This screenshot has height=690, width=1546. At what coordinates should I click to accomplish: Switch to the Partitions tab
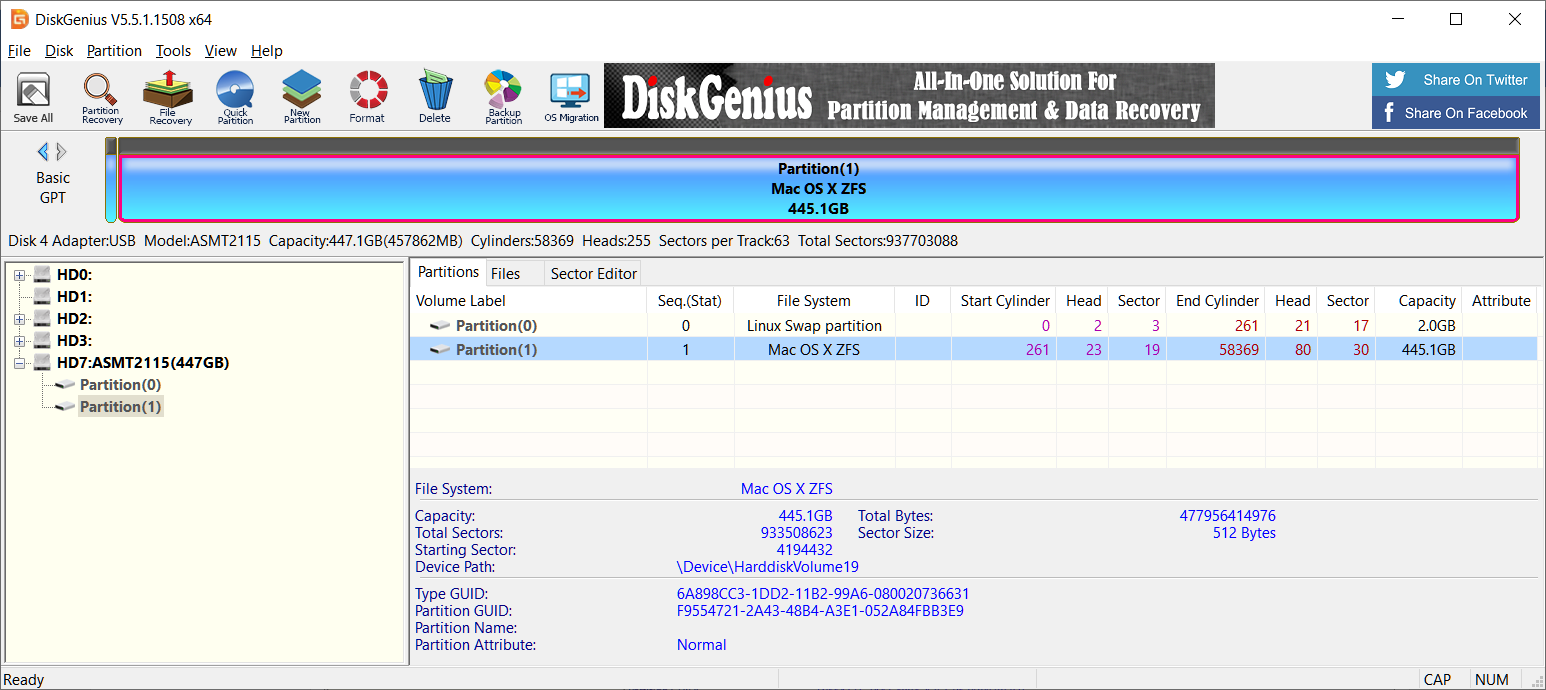[x=448, y=272]
